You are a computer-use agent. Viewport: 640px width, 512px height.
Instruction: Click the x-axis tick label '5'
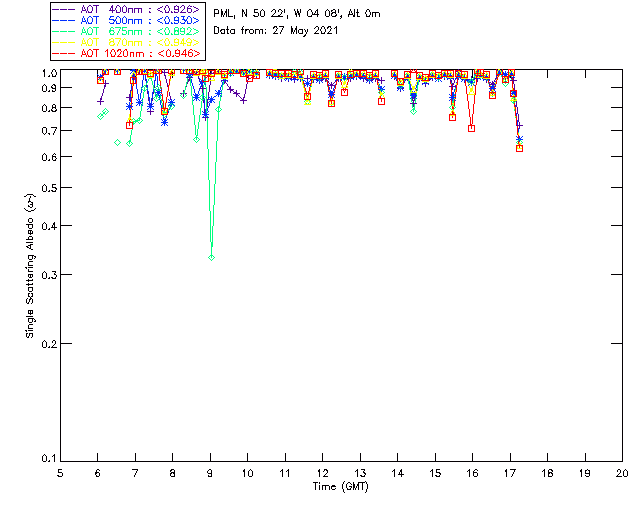pyautogui.click(x=60, y=473)
